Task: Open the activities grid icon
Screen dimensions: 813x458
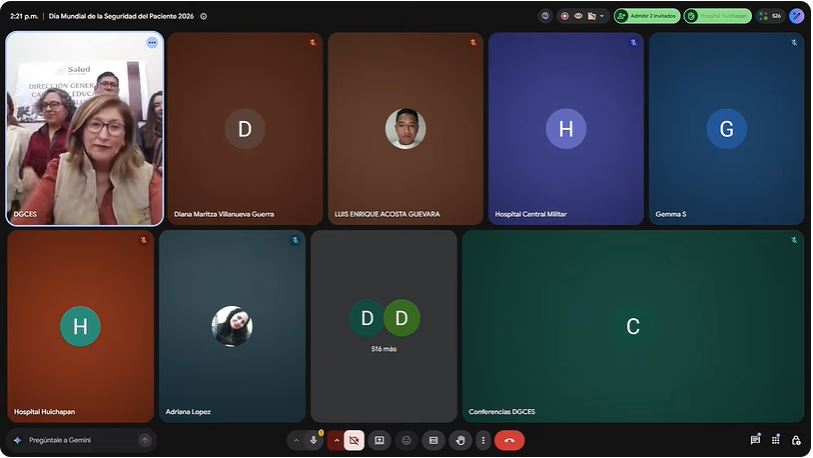Action: (x=776, y=440)
